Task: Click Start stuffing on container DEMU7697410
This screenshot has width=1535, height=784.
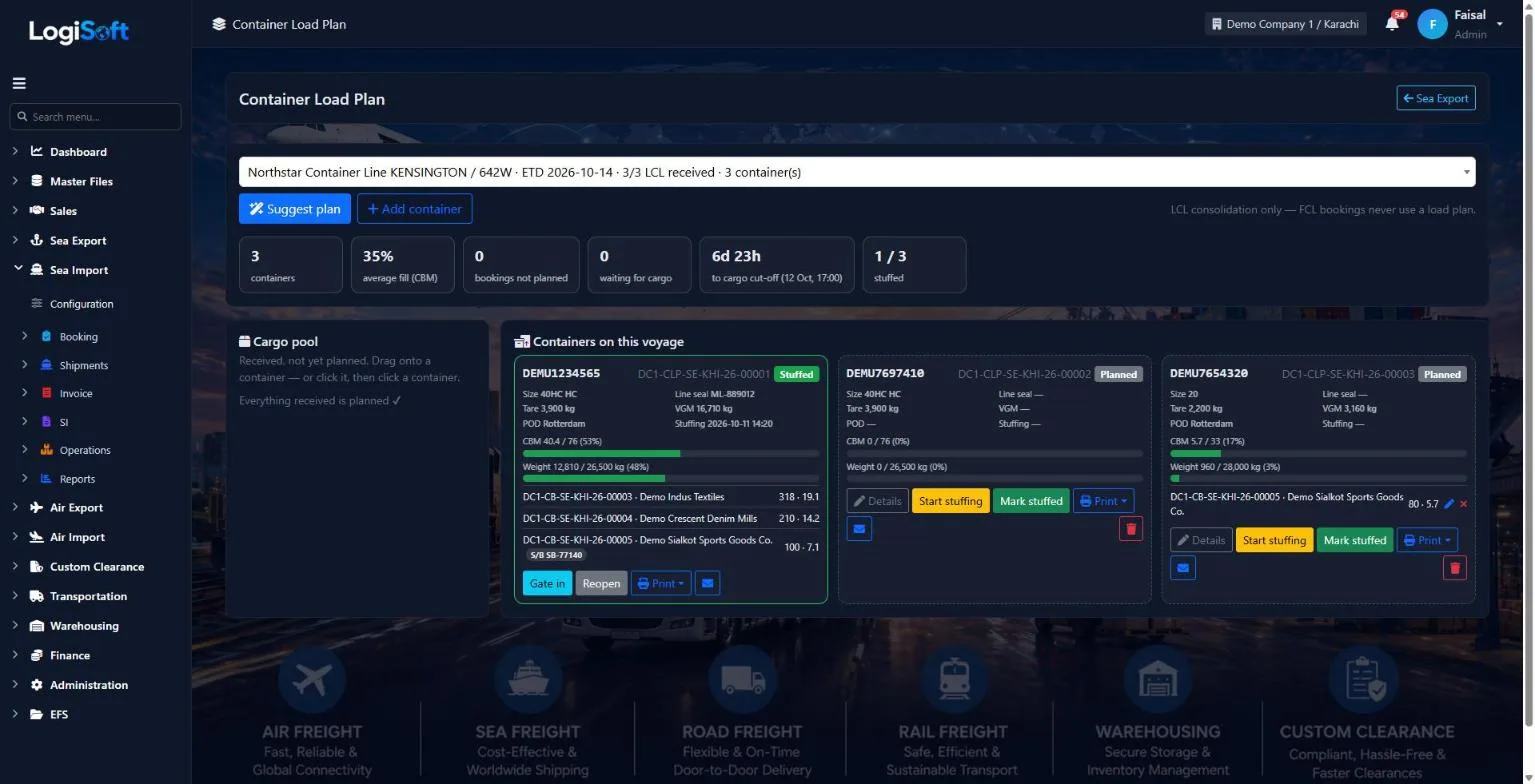Action: [950, 501]
